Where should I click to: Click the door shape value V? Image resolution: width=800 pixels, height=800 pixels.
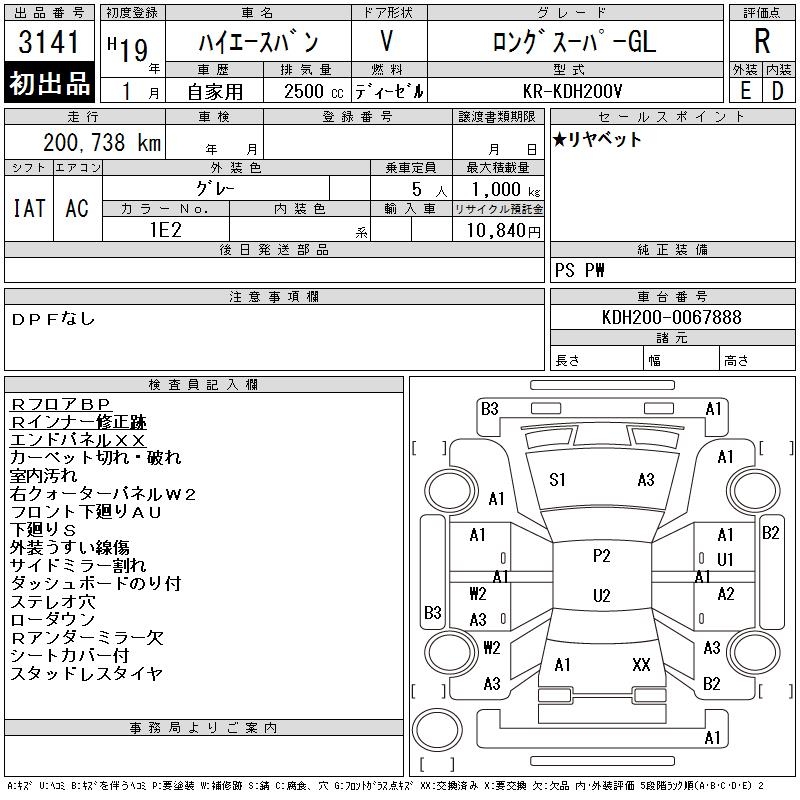point(387,41)
